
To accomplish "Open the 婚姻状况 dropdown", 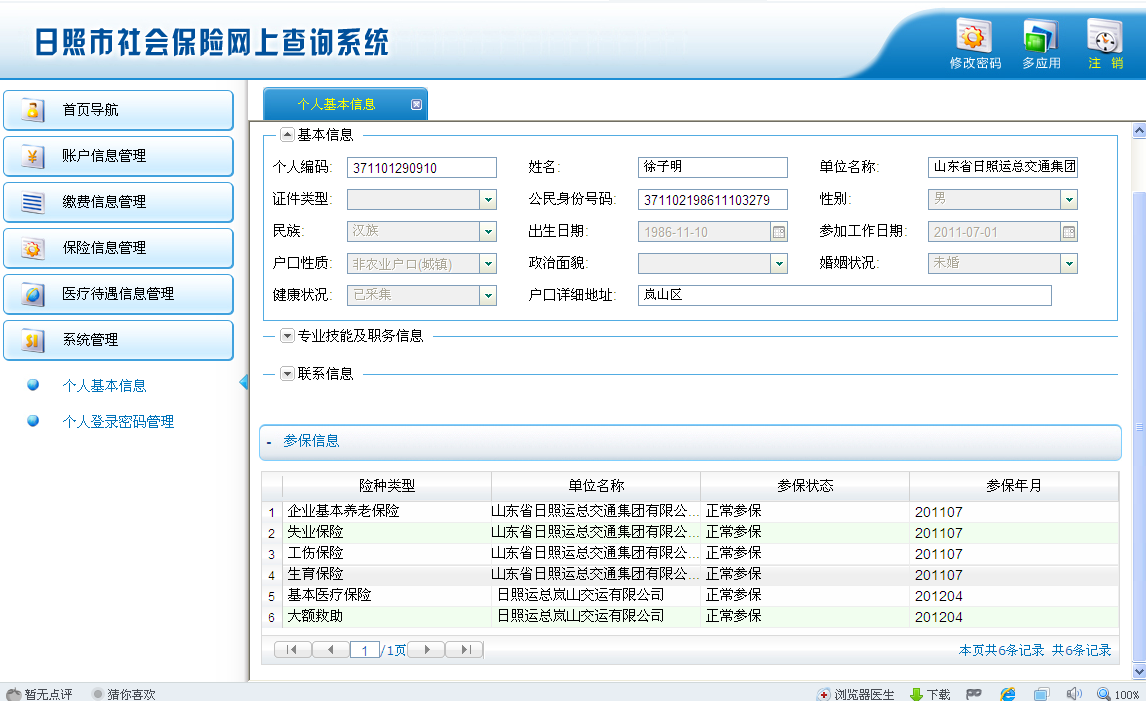I will point(1069,264).
